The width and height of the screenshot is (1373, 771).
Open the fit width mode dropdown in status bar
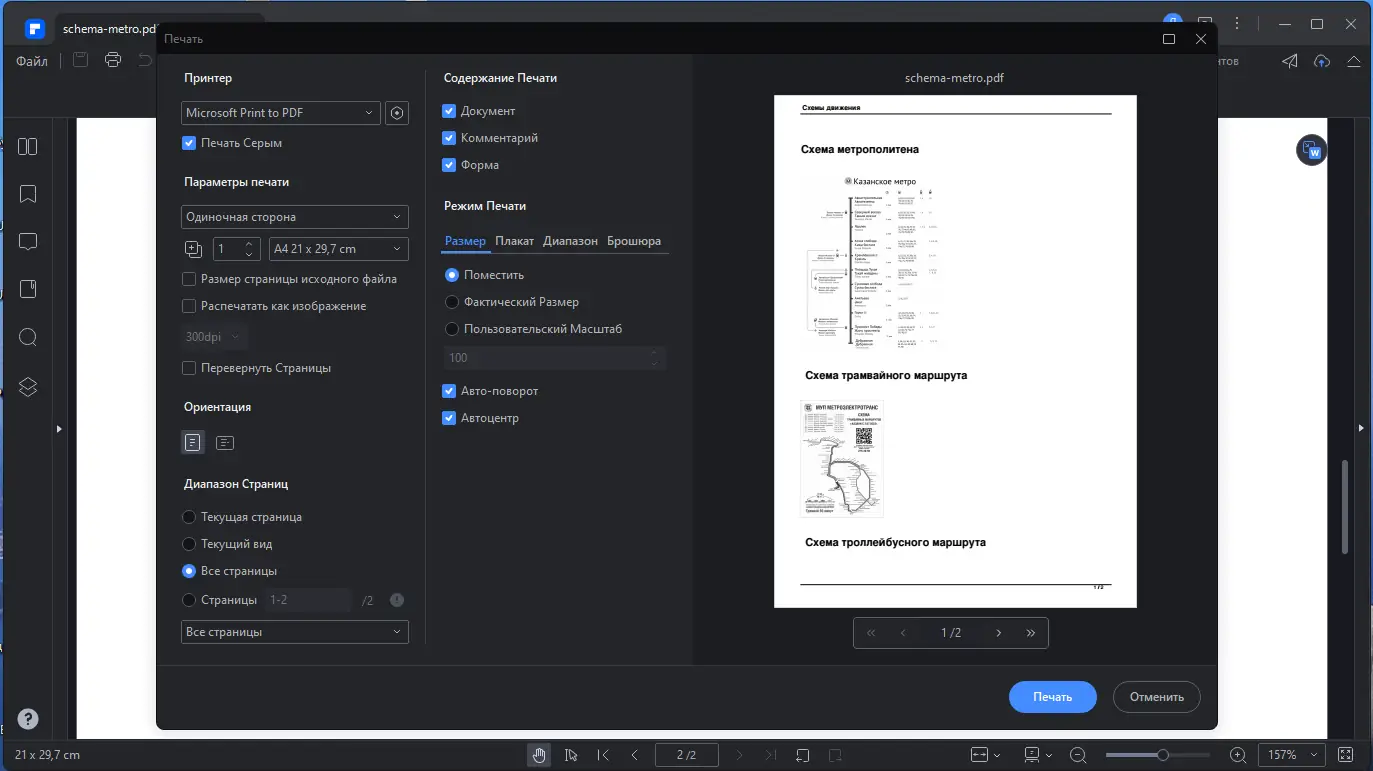[986, 755]
